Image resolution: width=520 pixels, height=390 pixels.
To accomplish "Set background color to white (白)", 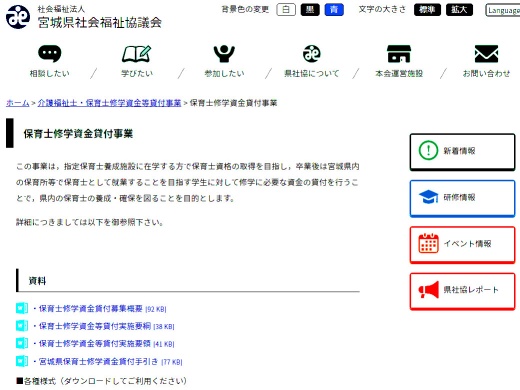I will coord(286,10).
